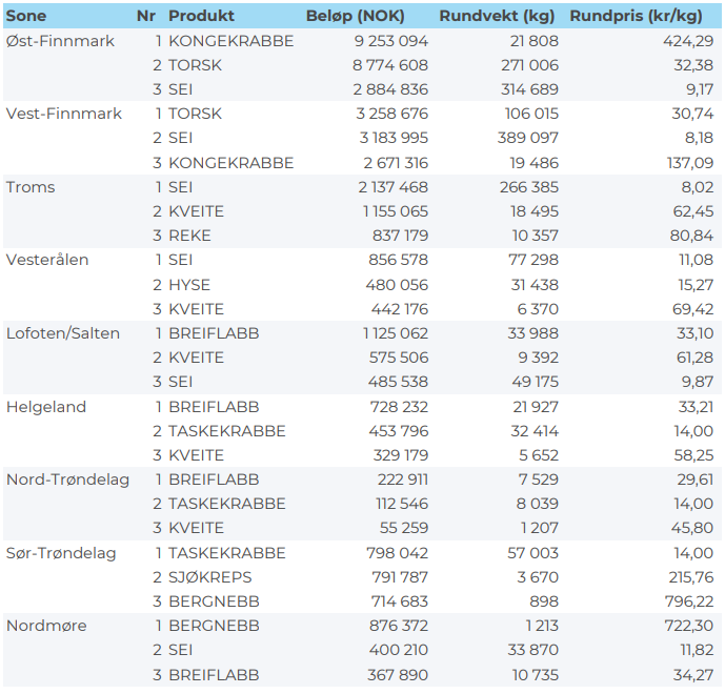Image resolution: width=725 pixels, height=694 pixels.
Task: Click the Nordmøre zone label
Action: click(x=46, y=626)
